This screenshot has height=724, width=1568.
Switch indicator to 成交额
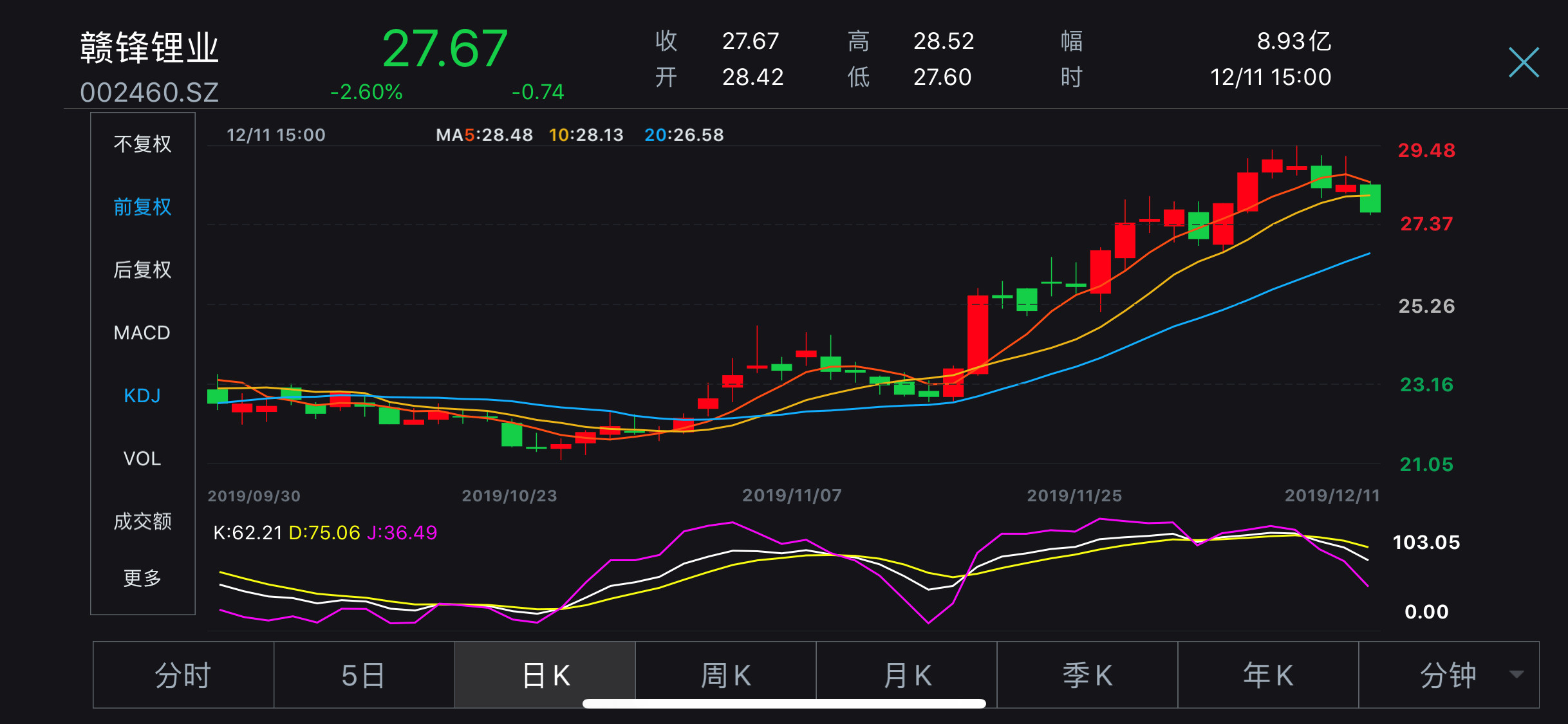tap(142, 521)
